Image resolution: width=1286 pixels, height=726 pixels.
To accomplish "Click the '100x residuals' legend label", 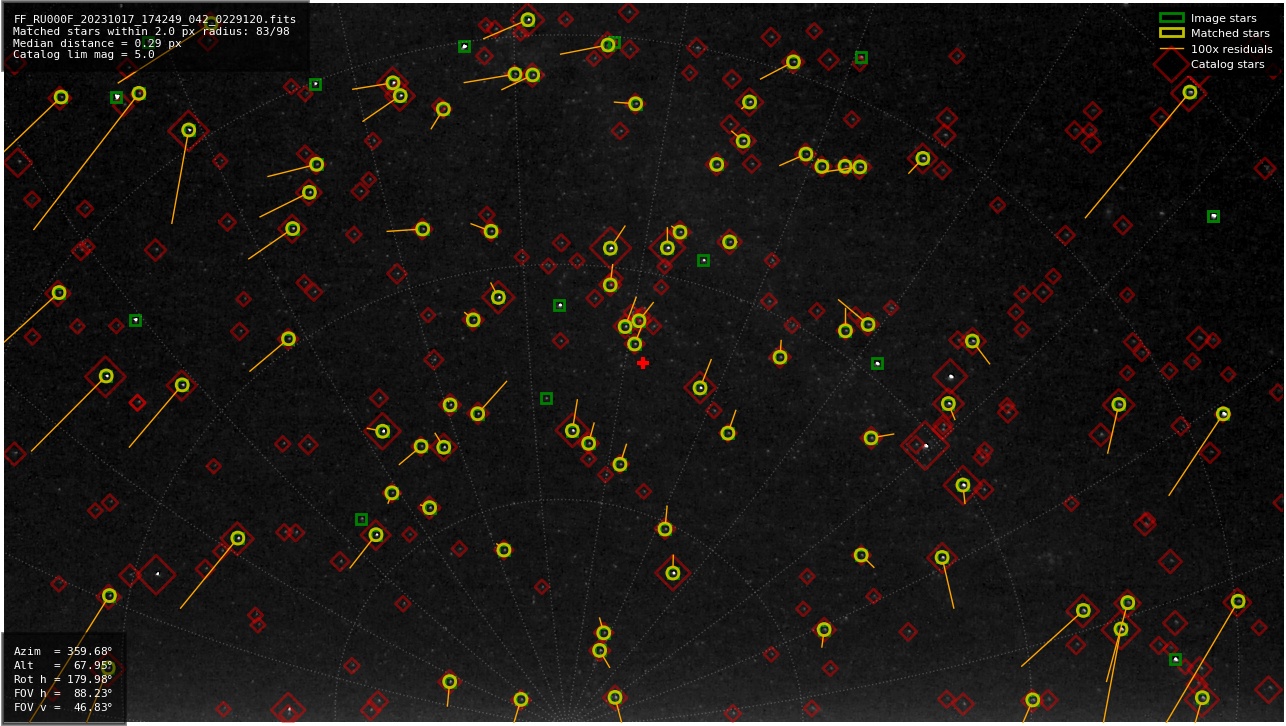I will click(1231, 49).
